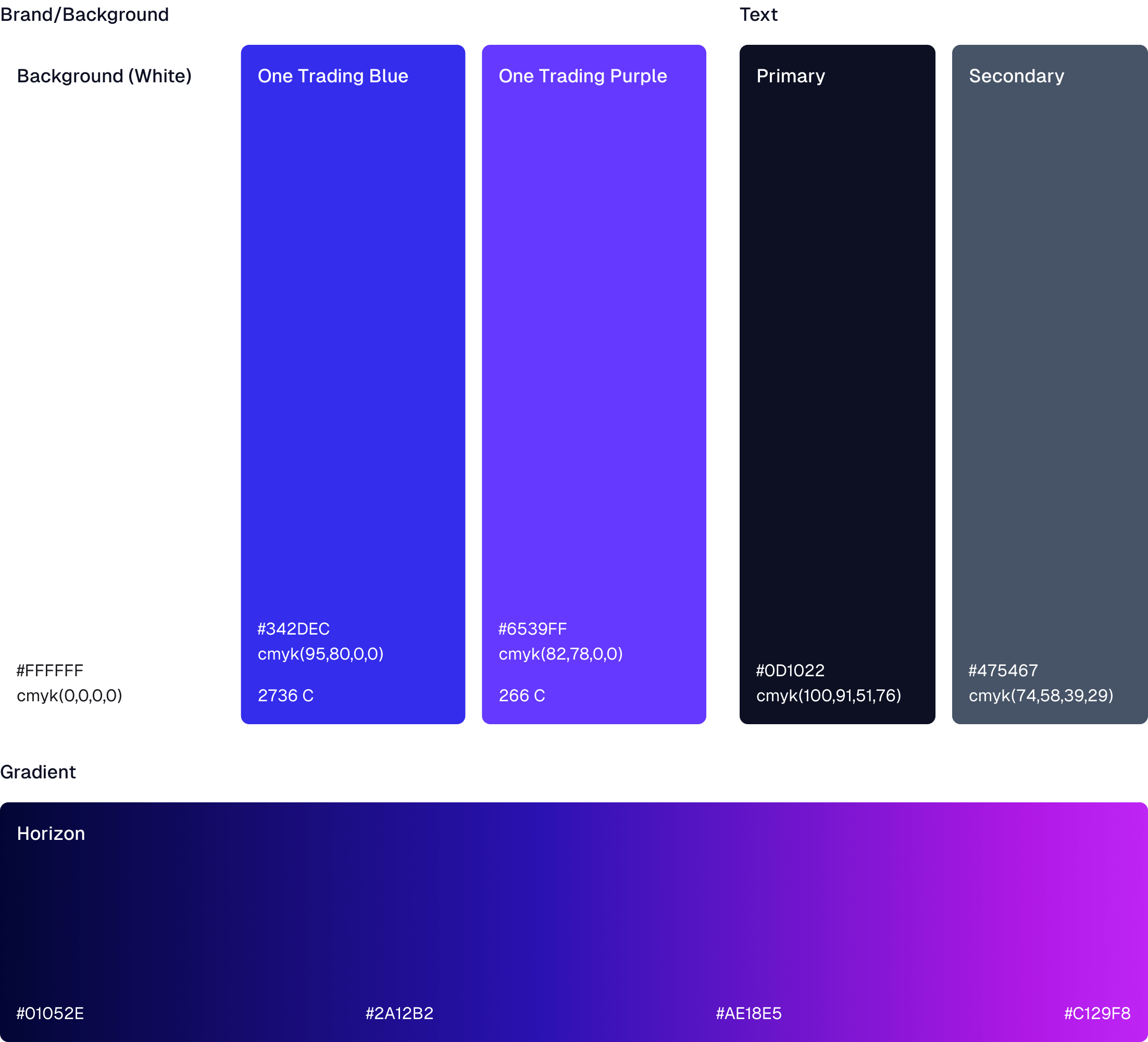
Task: Click hex value #0D1022
Action: pos(790,671)
